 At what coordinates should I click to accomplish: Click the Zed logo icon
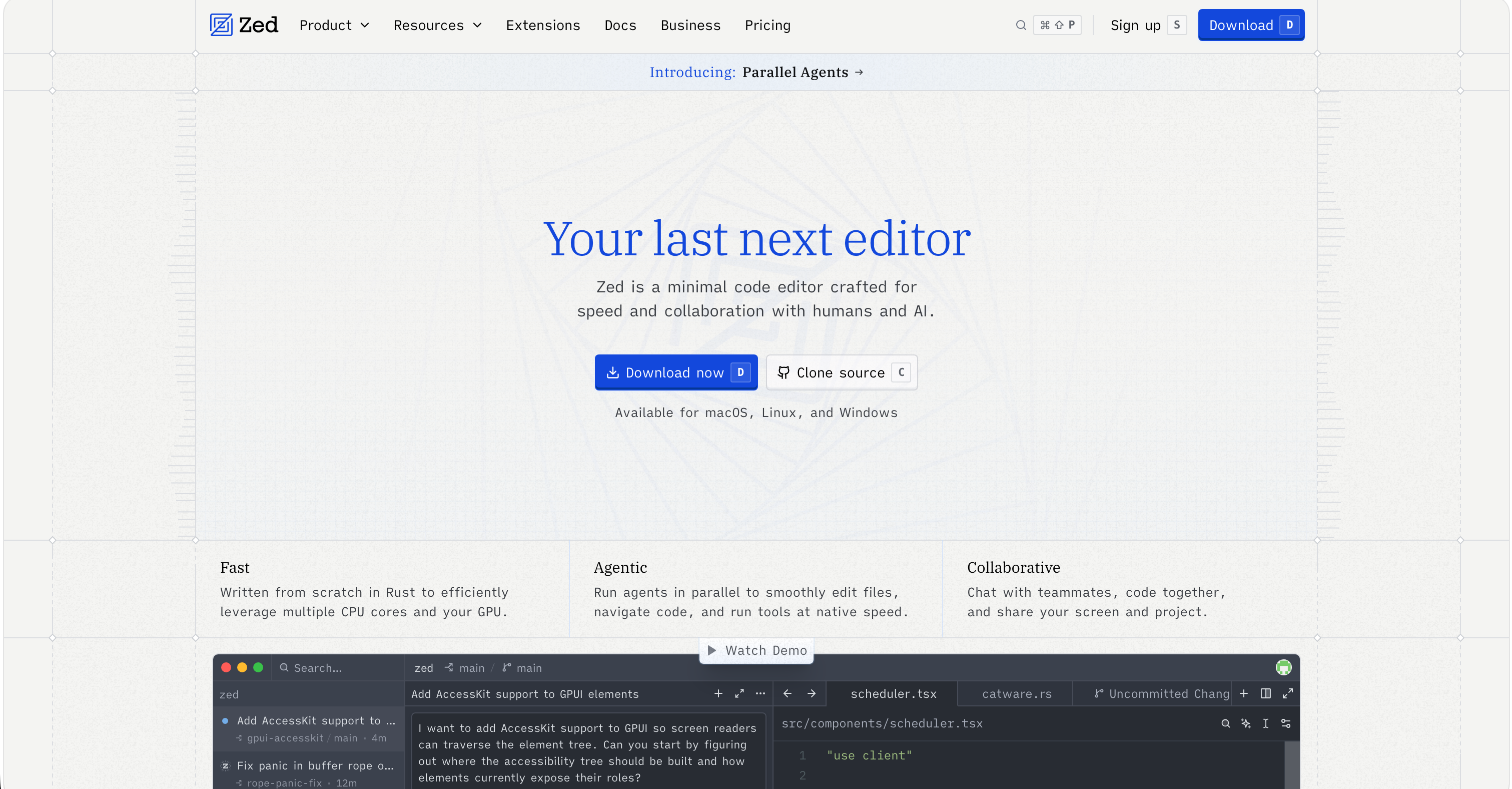[x=221, y=25]
